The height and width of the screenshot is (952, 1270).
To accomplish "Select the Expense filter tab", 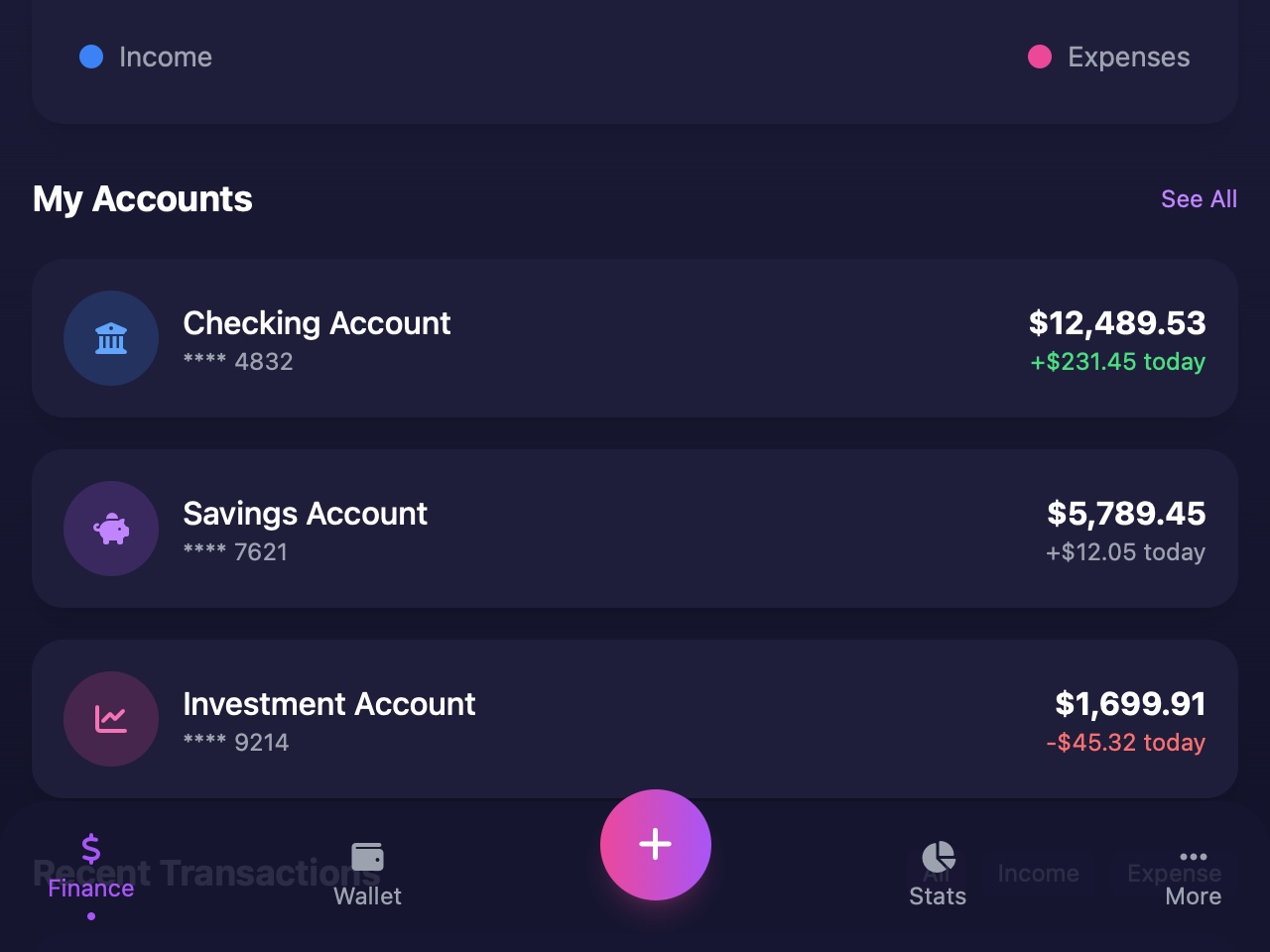I will click(1174, 874).
